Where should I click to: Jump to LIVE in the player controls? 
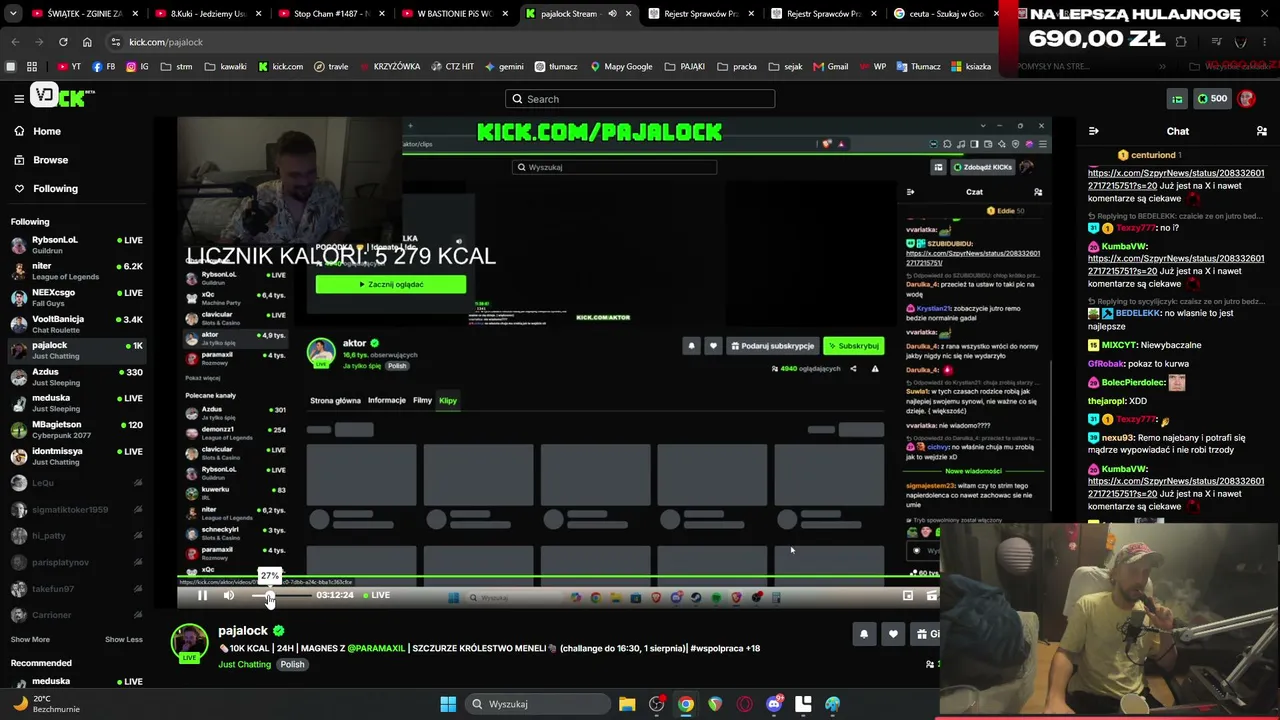[376, 595]
